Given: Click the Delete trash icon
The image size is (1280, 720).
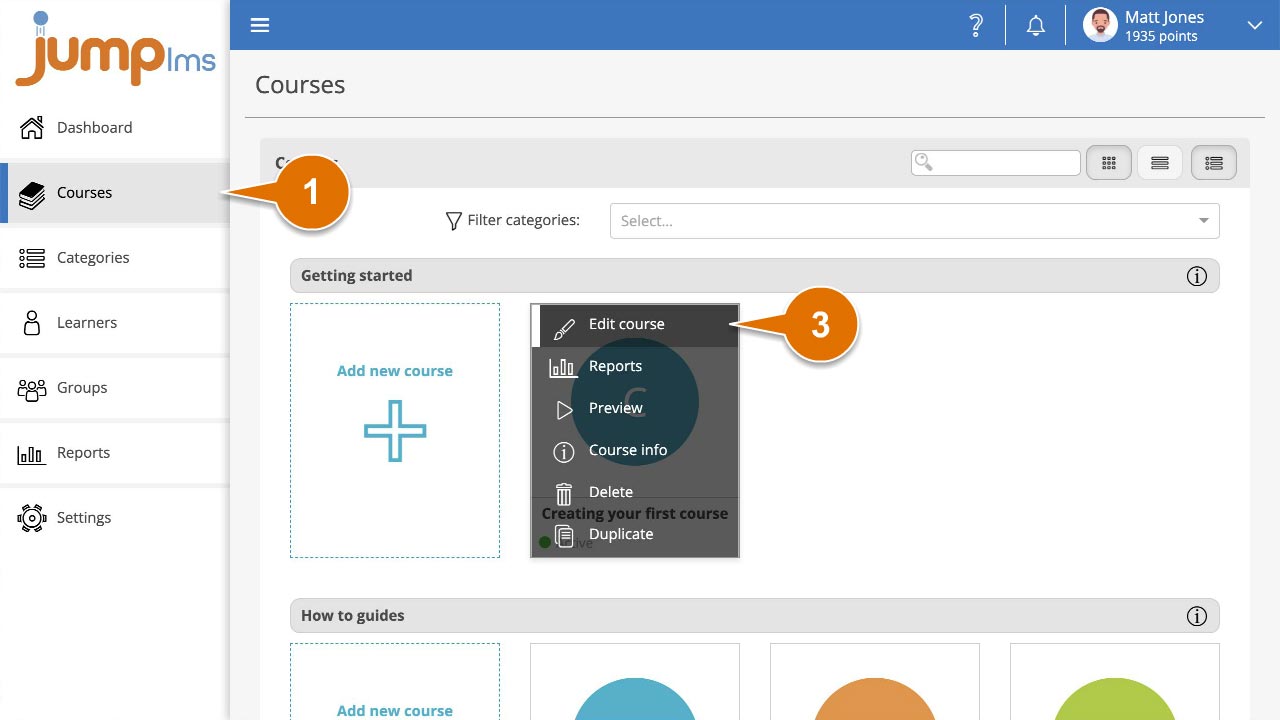Looking at the screenshot, I should (x=564, y=494).
